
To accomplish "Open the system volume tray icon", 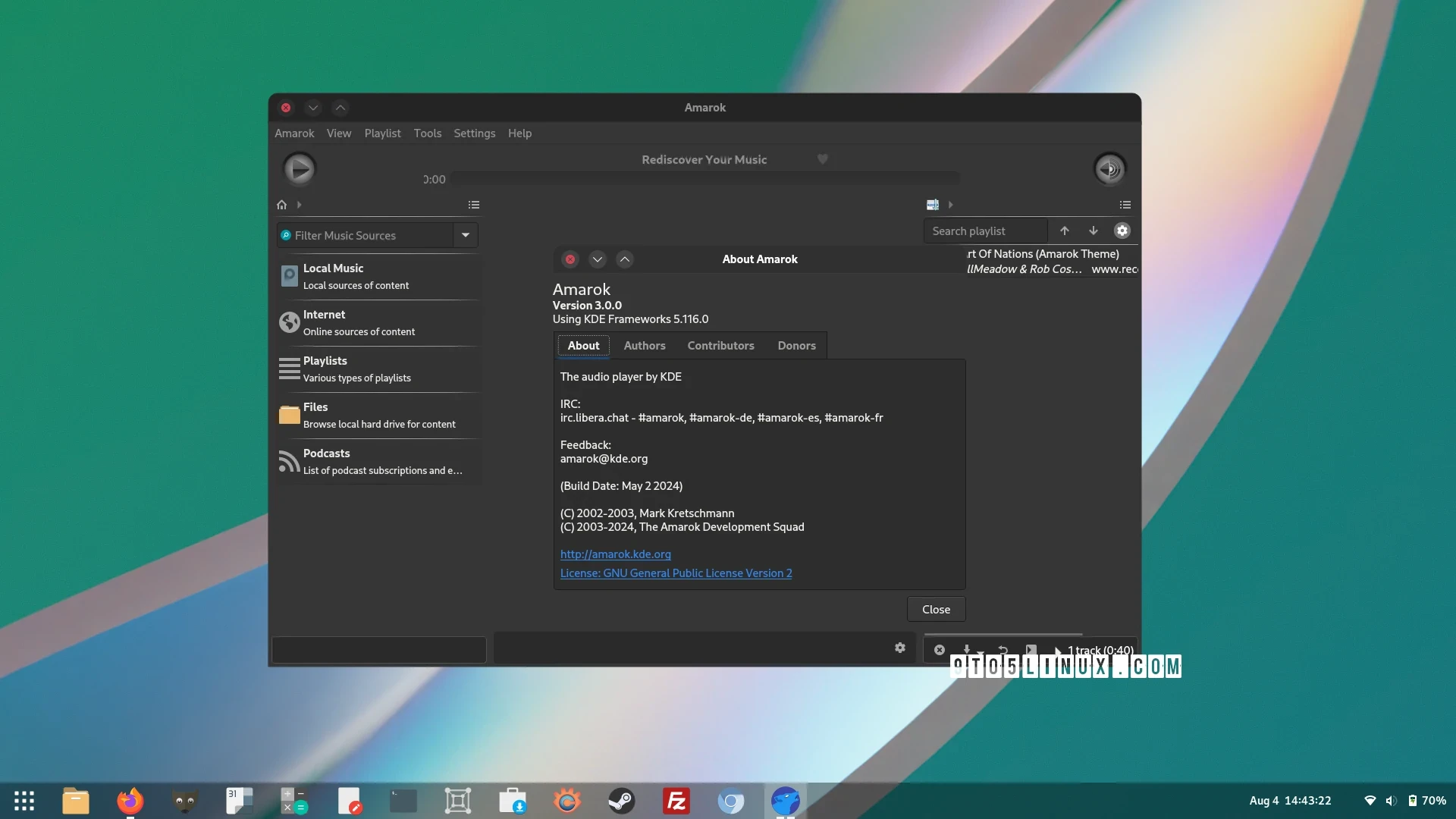I will coord(1391,801).
